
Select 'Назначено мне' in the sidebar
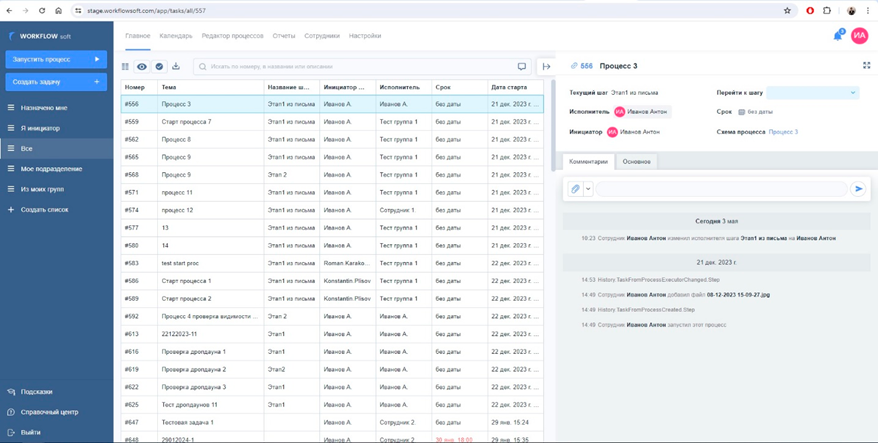(44, 108)
